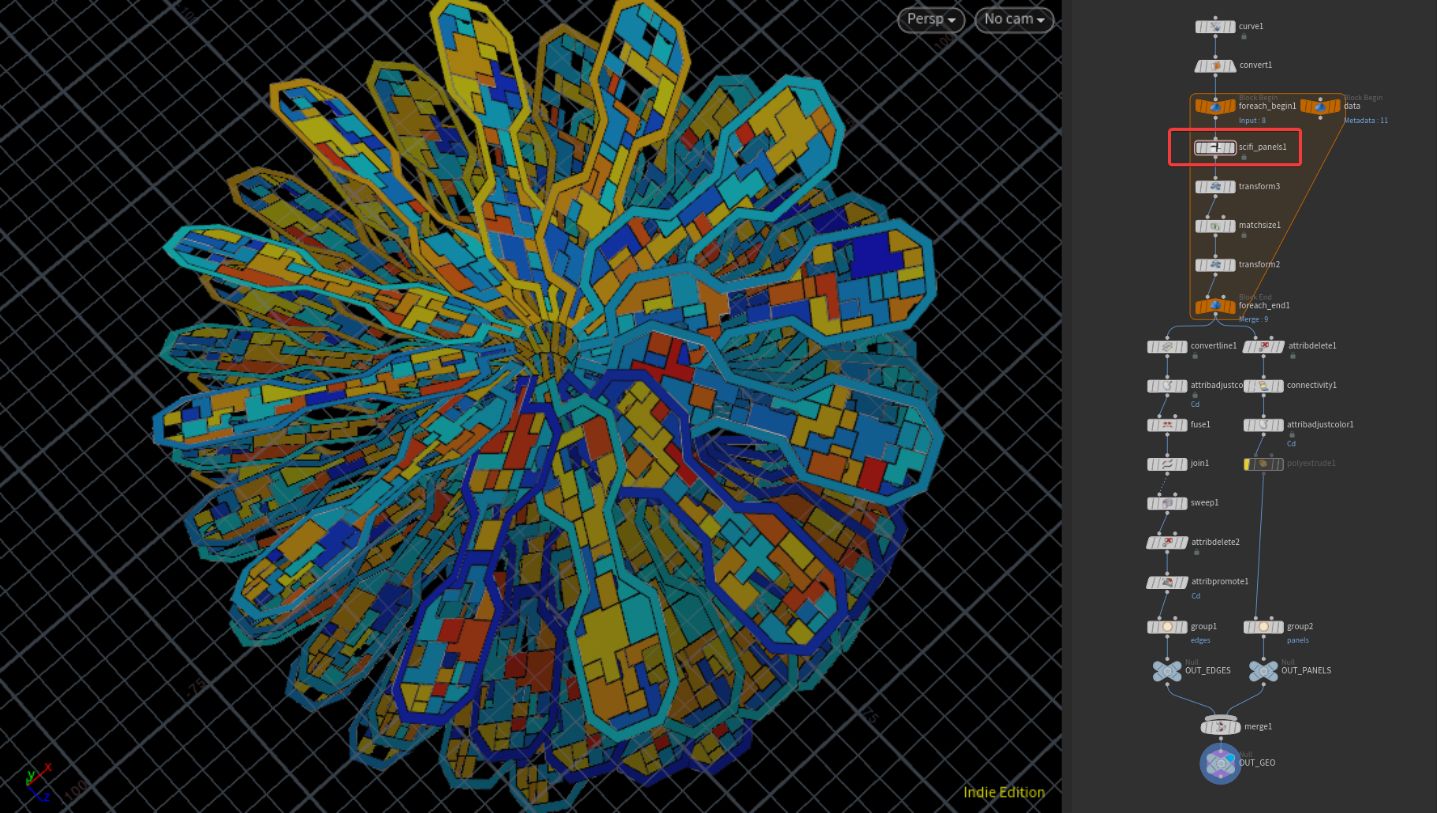Select the attribadjustcolor1 node
Screen dimensions: 1437x813
pyautogui.click(x=1264, y=425)
